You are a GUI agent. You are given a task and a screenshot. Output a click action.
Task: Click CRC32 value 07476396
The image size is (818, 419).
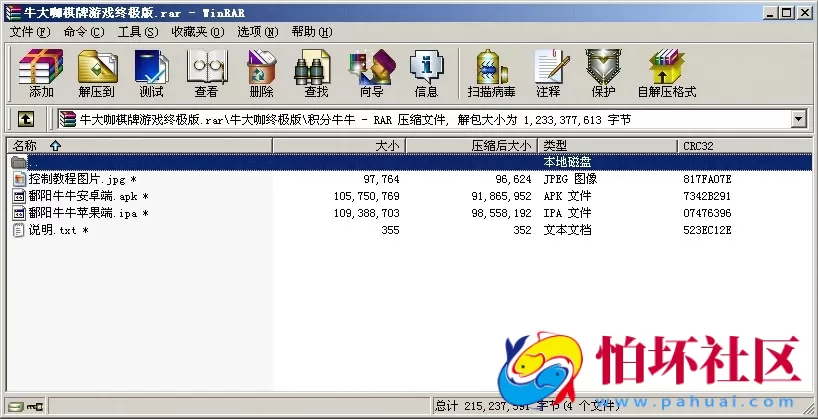pos(707,213)
